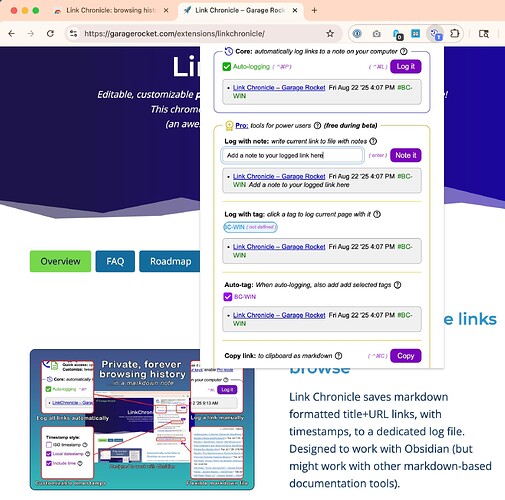505x500 pixels.
Task: Select the Link Chronicle – Garage Rocket tab
Action: [240, 10]
